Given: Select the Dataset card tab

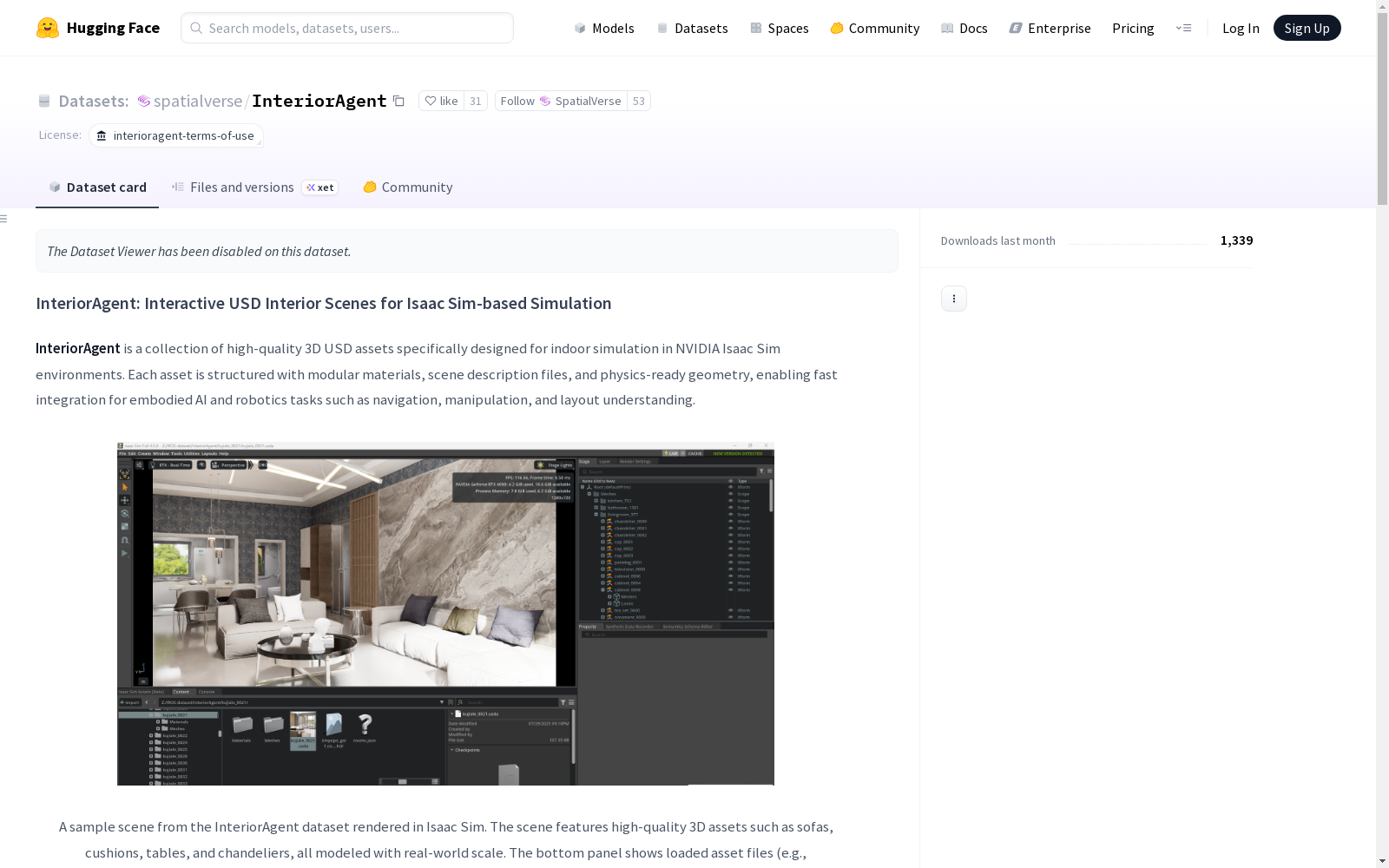Looking at the screenshot, I should tap(97, 187).
